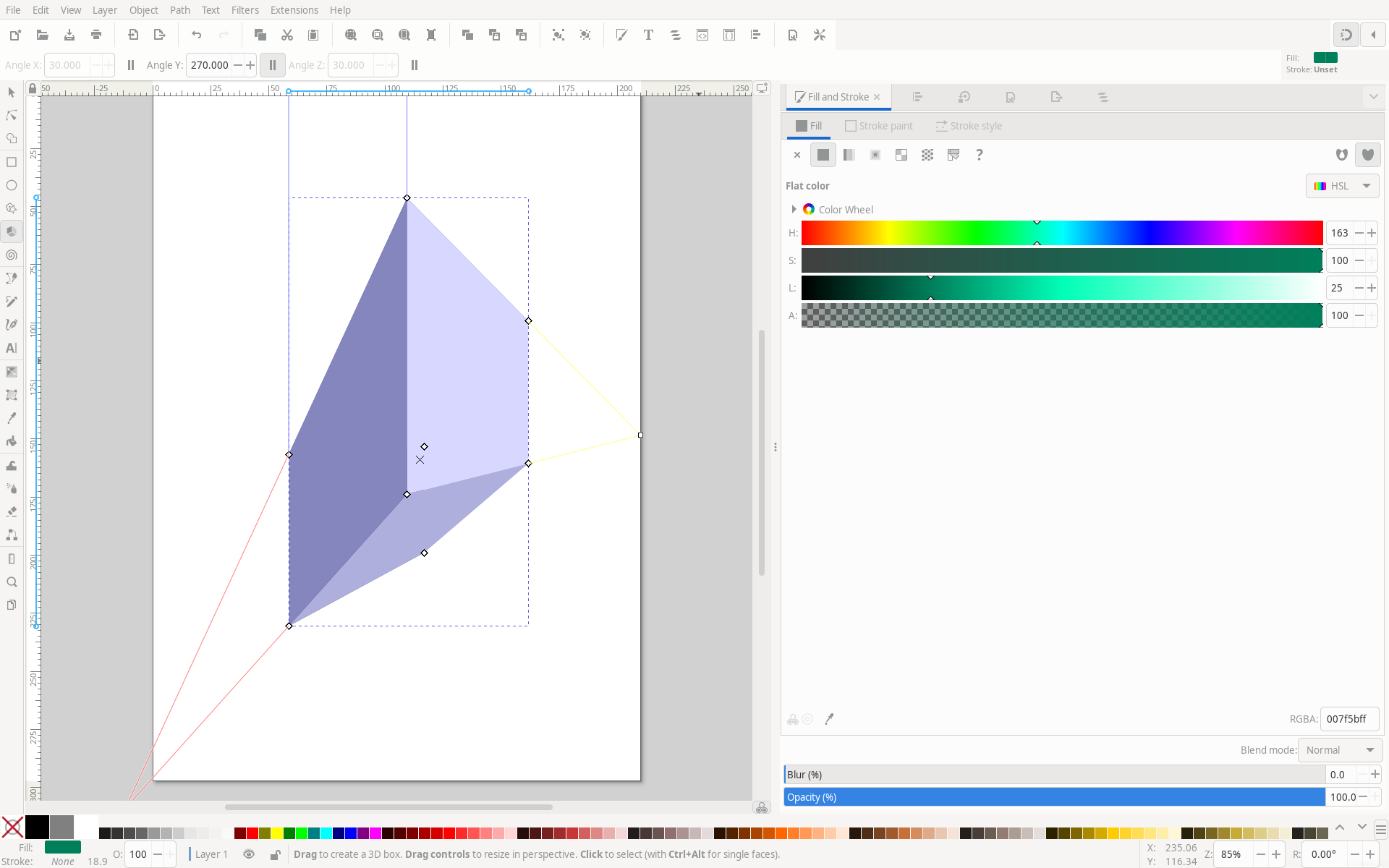
Task: Select the flat color fill button
Action: 823,155
